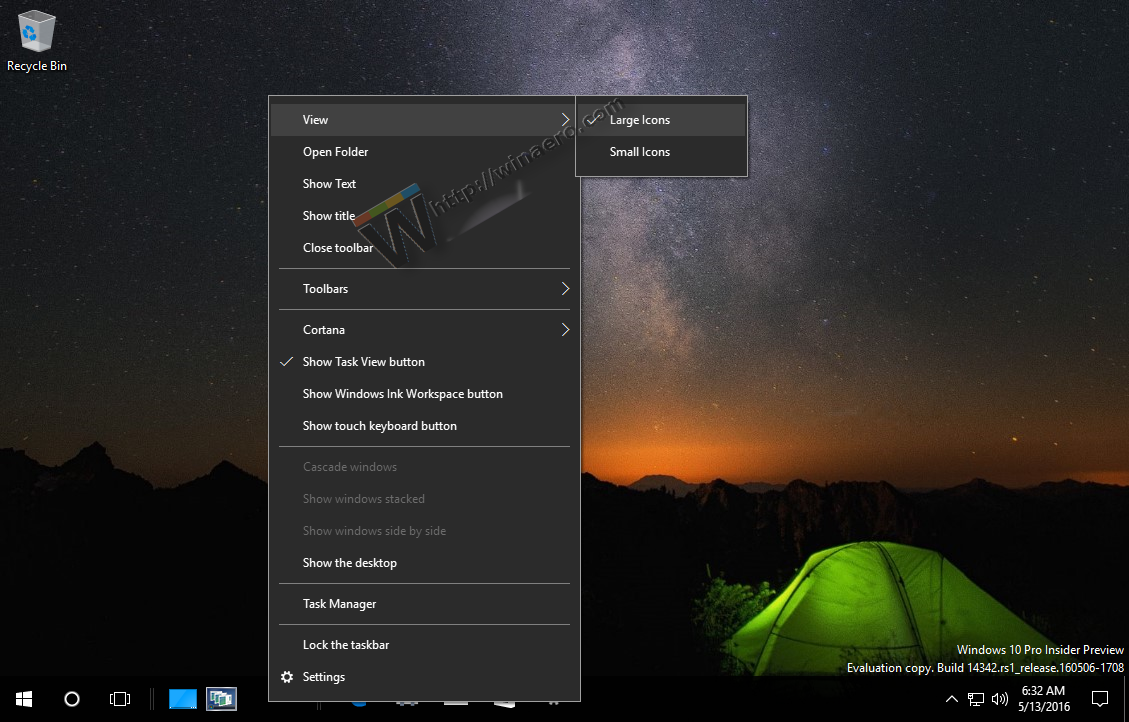Image resolution: width=1129 pixels, height=722 pixels.
Task: Click the volume speaker tray icon
Action: tap(999, 699)
